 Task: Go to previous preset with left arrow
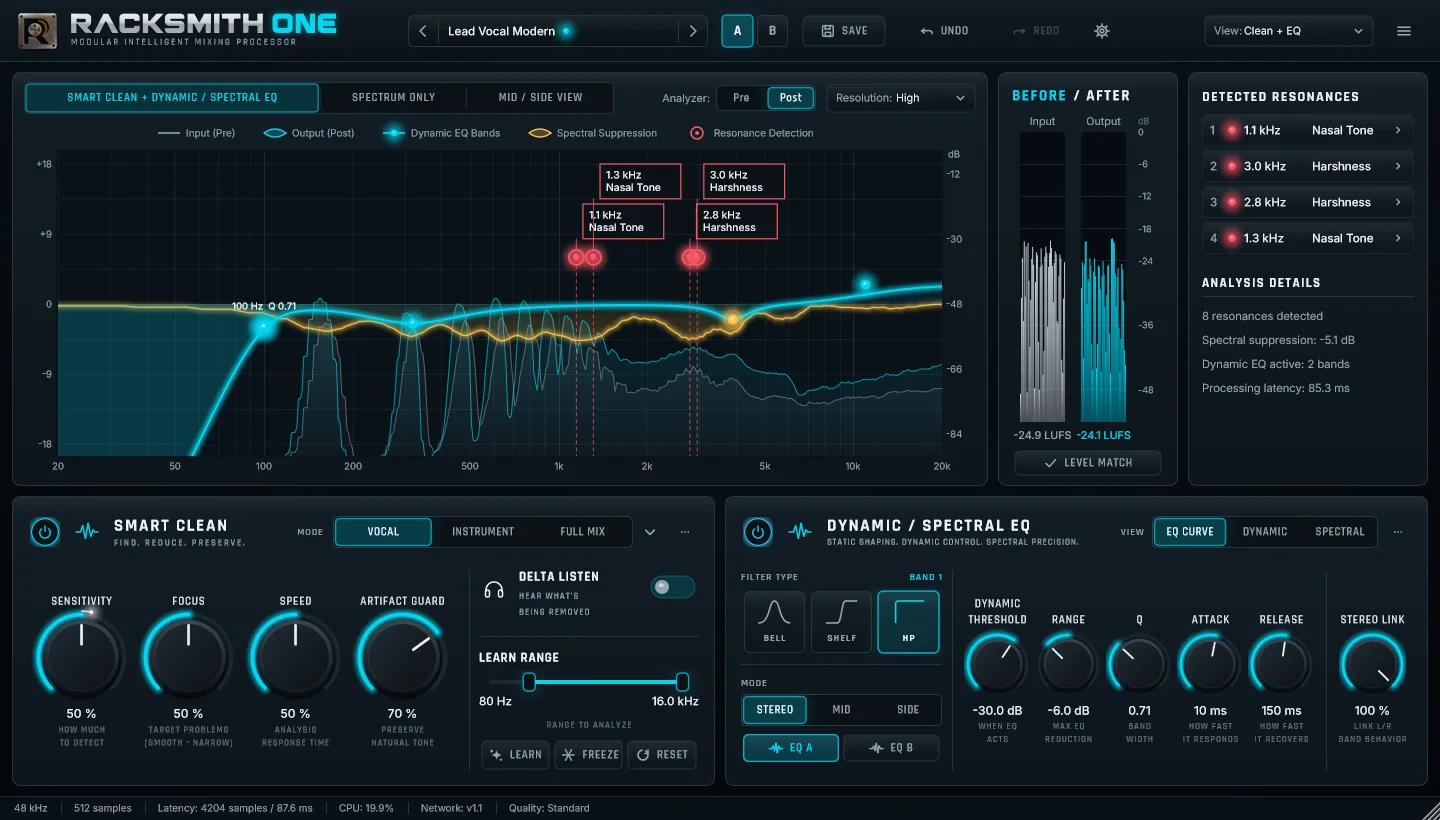pyautogui.click(x=423, y=31)
